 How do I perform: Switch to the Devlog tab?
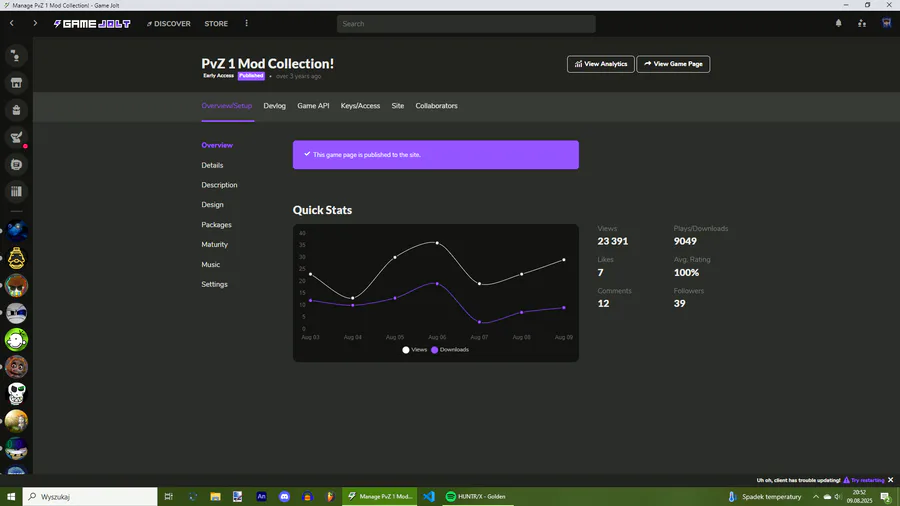[x=274, y=106]
